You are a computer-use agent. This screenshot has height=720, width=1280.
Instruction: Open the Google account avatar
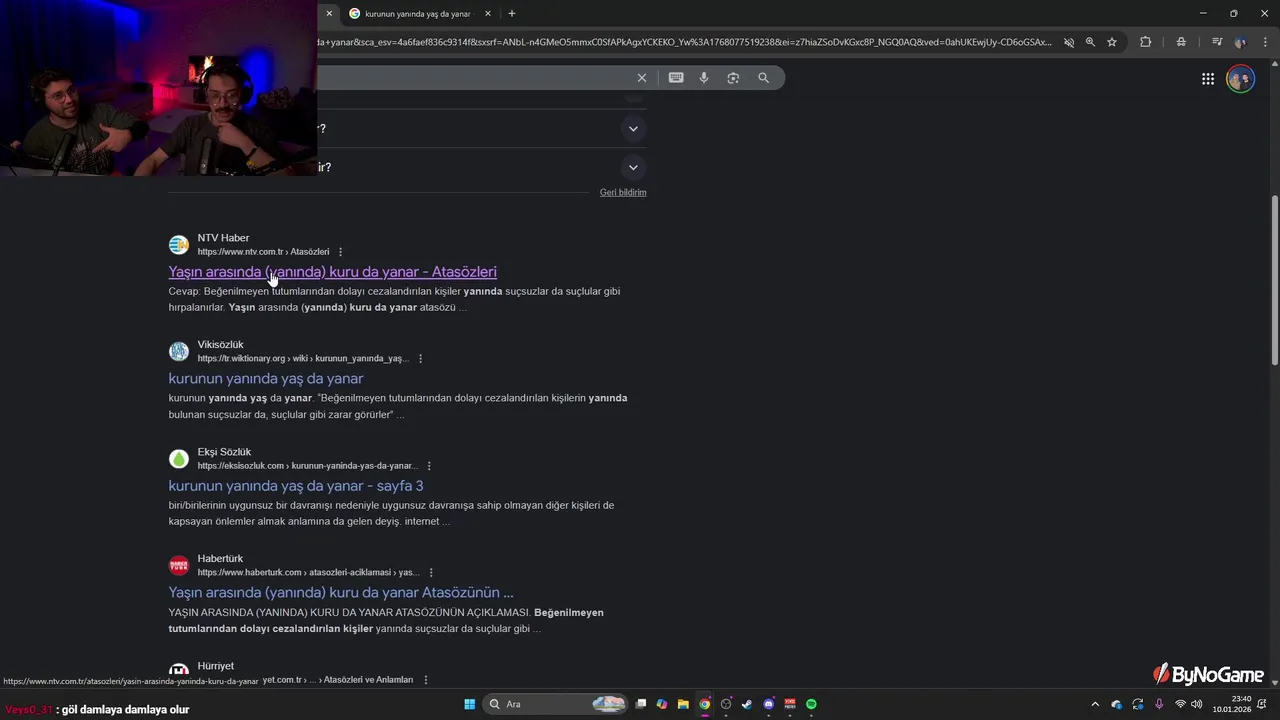tap(1240, 79)
